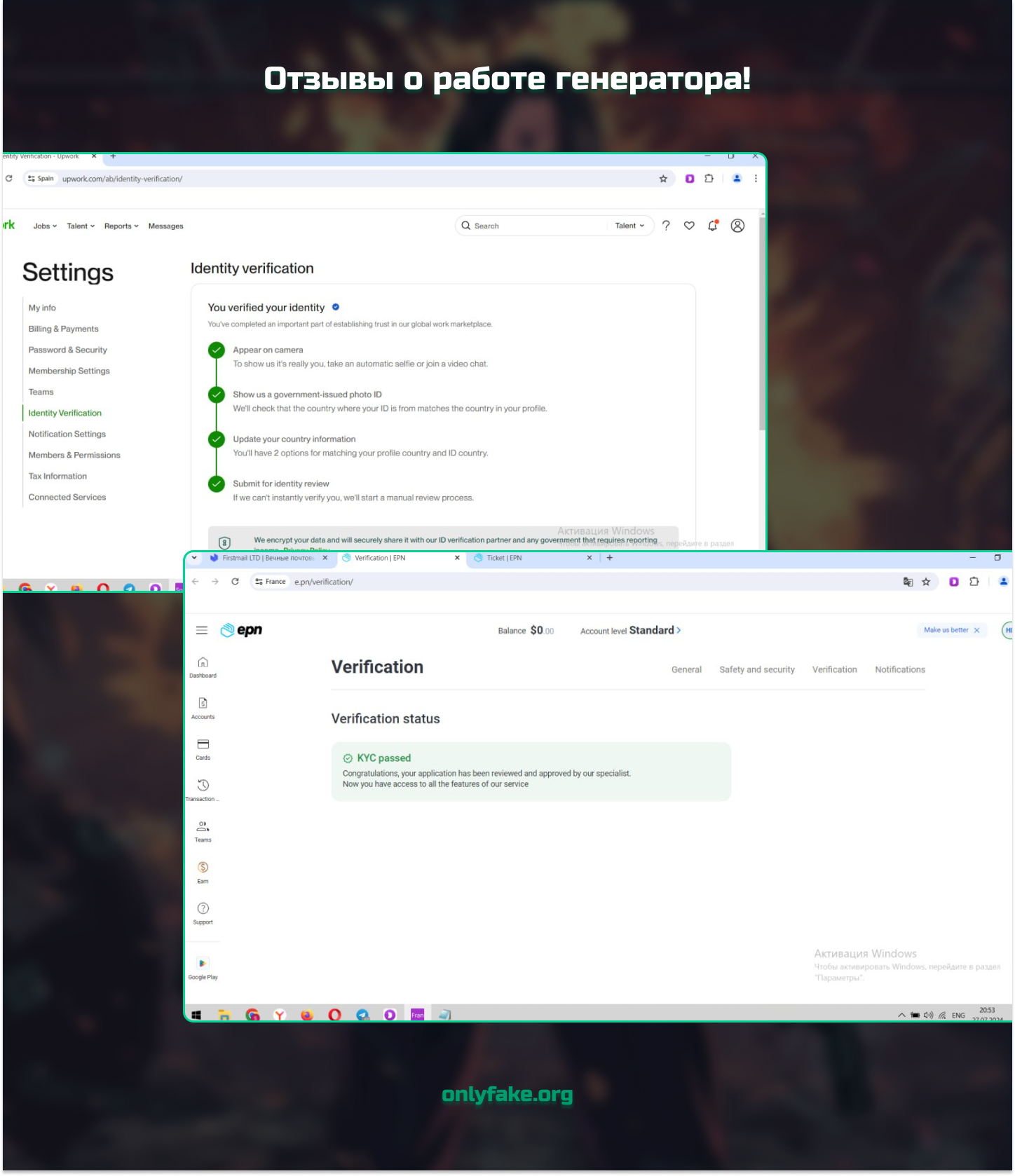This screenshot has width=1015, height=1176.
Task: Open the EPN hamburger menu
Action: tap(202, 630)
